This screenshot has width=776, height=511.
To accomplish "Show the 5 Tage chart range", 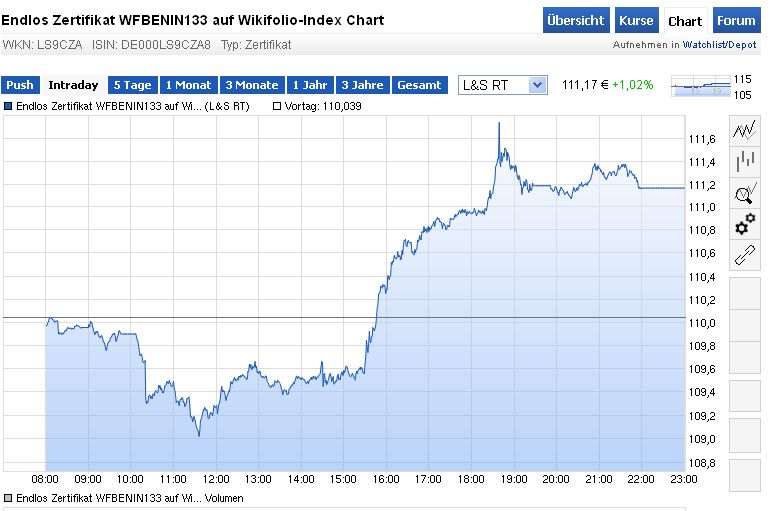I will coord(133,85).
